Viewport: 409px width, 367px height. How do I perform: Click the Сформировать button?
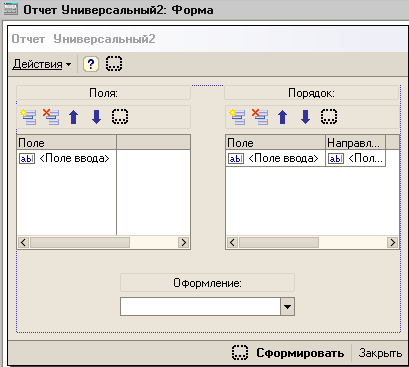coord(300,353)
